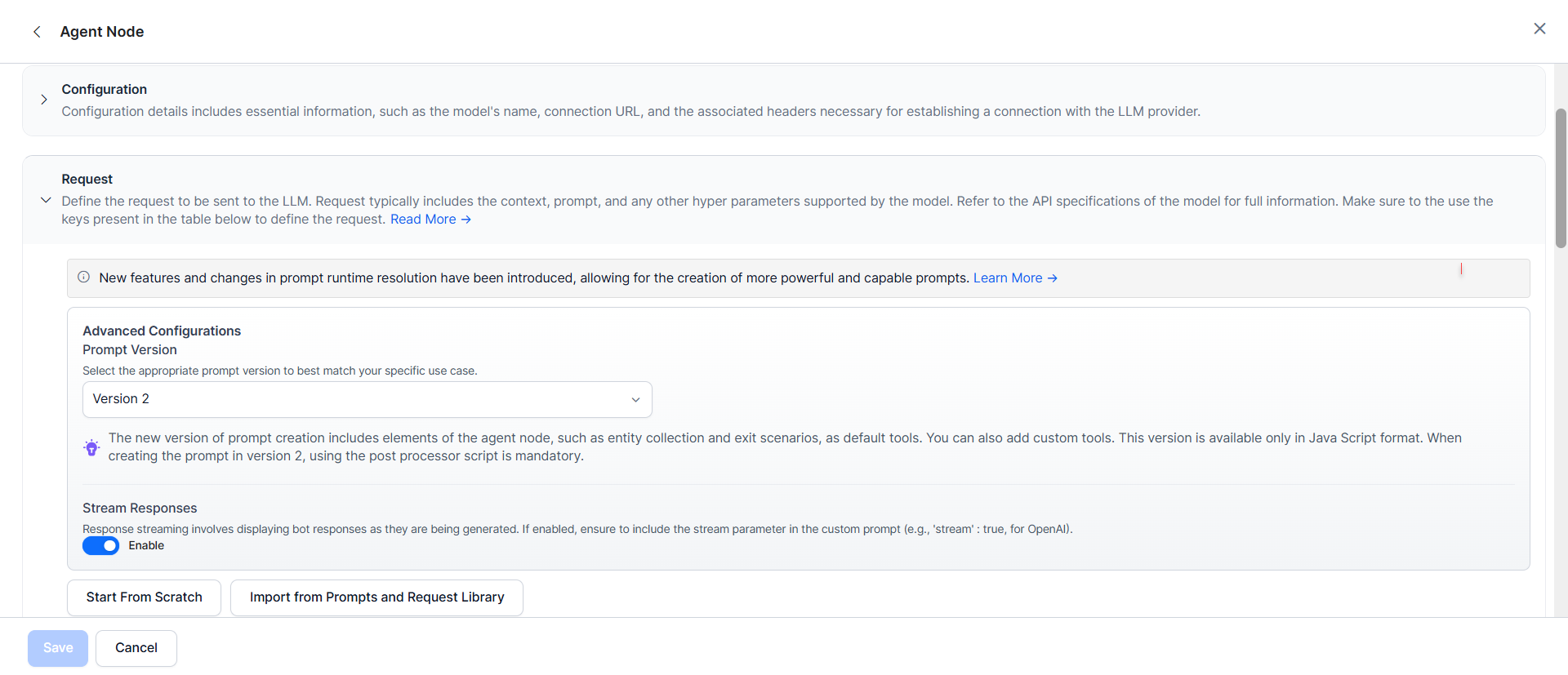Import from Prompts and Request Library
Image resolution: width=1568 pixels, height=675 pixels.
tap(376, 597)
